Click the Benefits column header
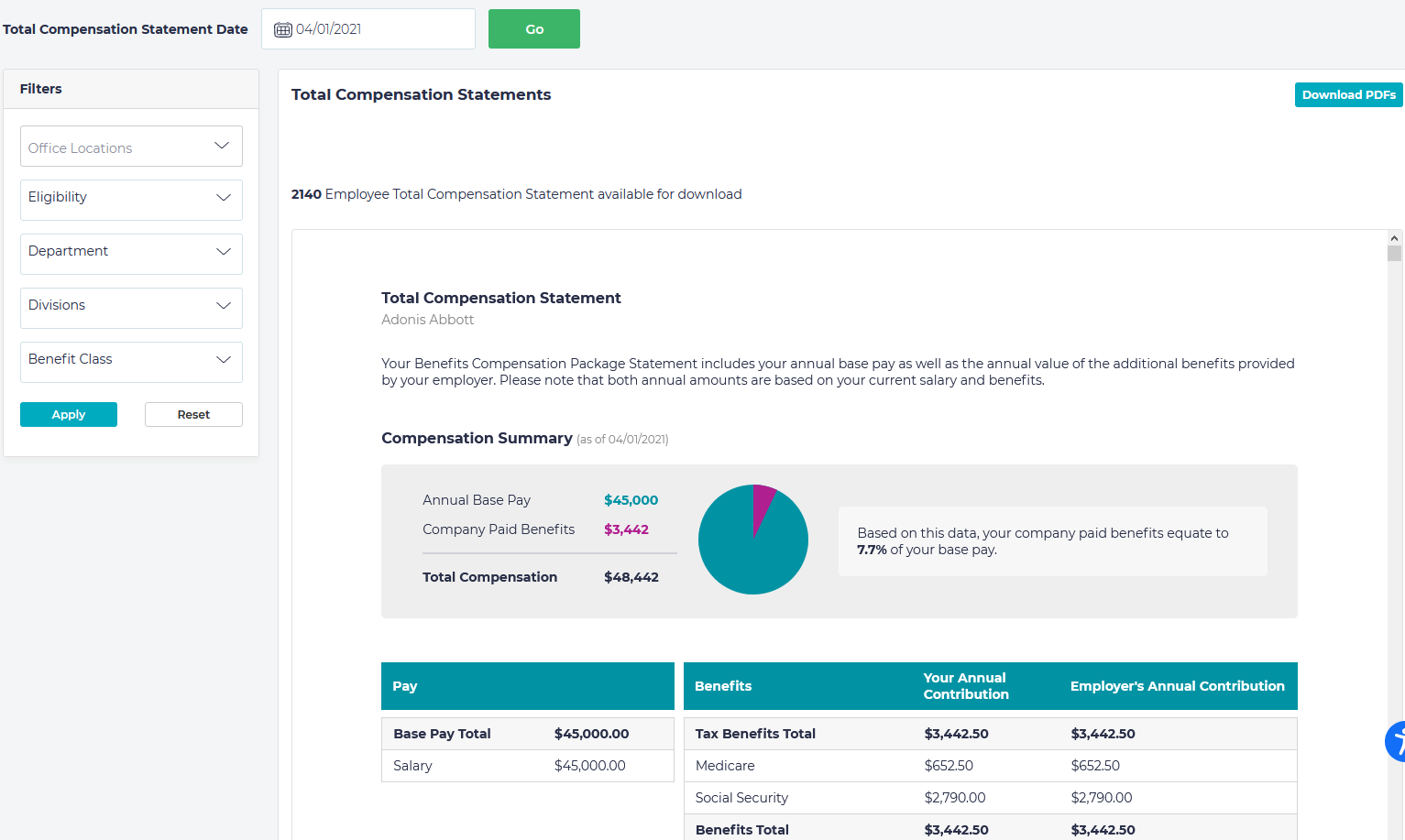 coord(723,686)
